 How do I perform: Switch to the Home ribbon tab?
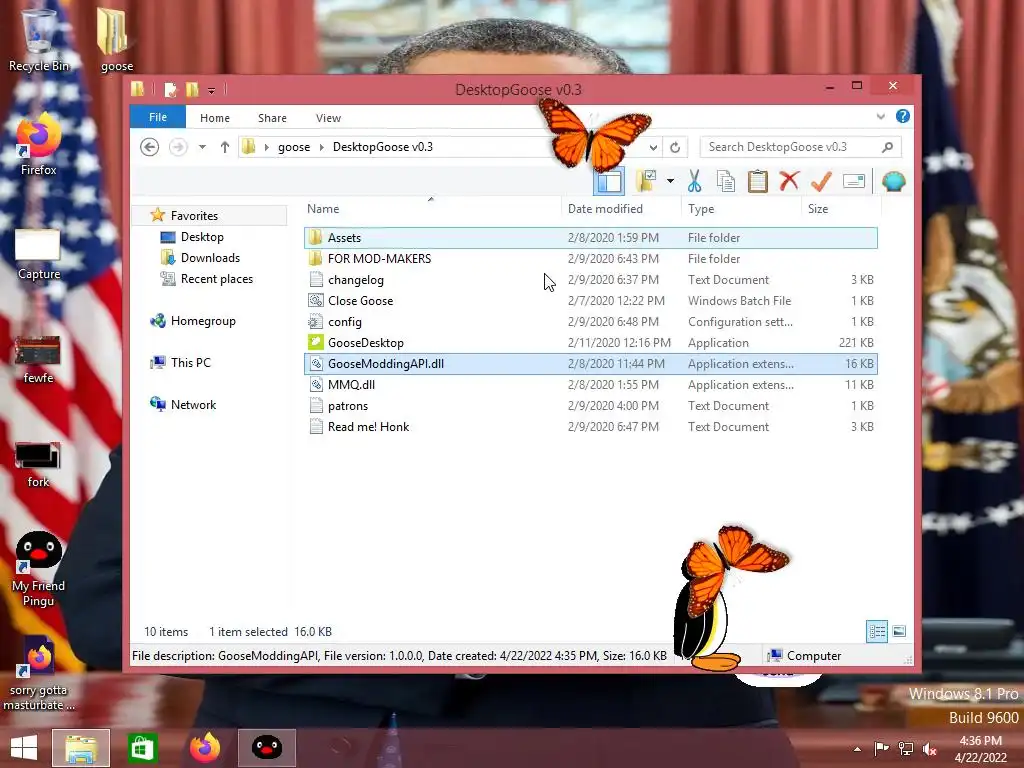[215, 118]
